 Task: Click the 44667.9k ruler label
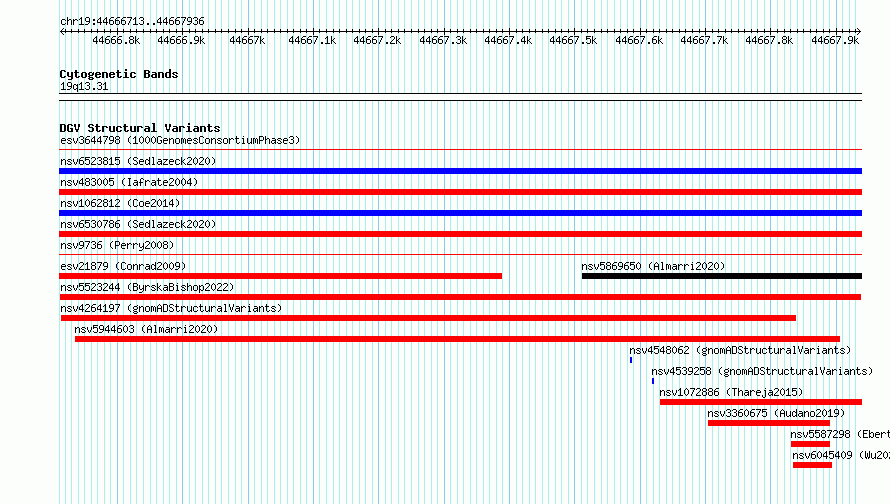click(x=835, y=40)
